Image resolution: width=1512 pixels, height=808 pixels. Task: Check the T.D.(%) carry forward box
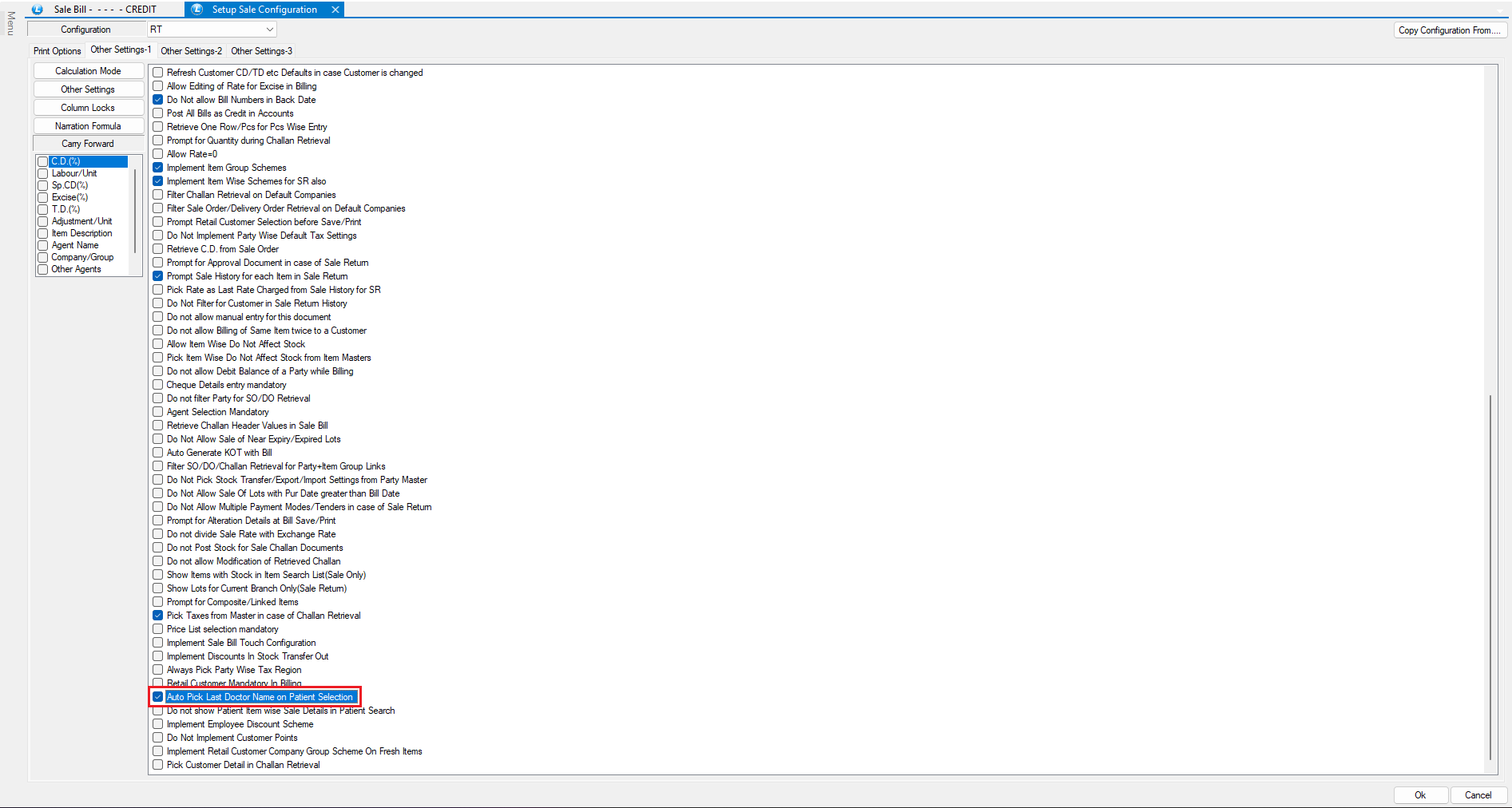click(43, 209)
